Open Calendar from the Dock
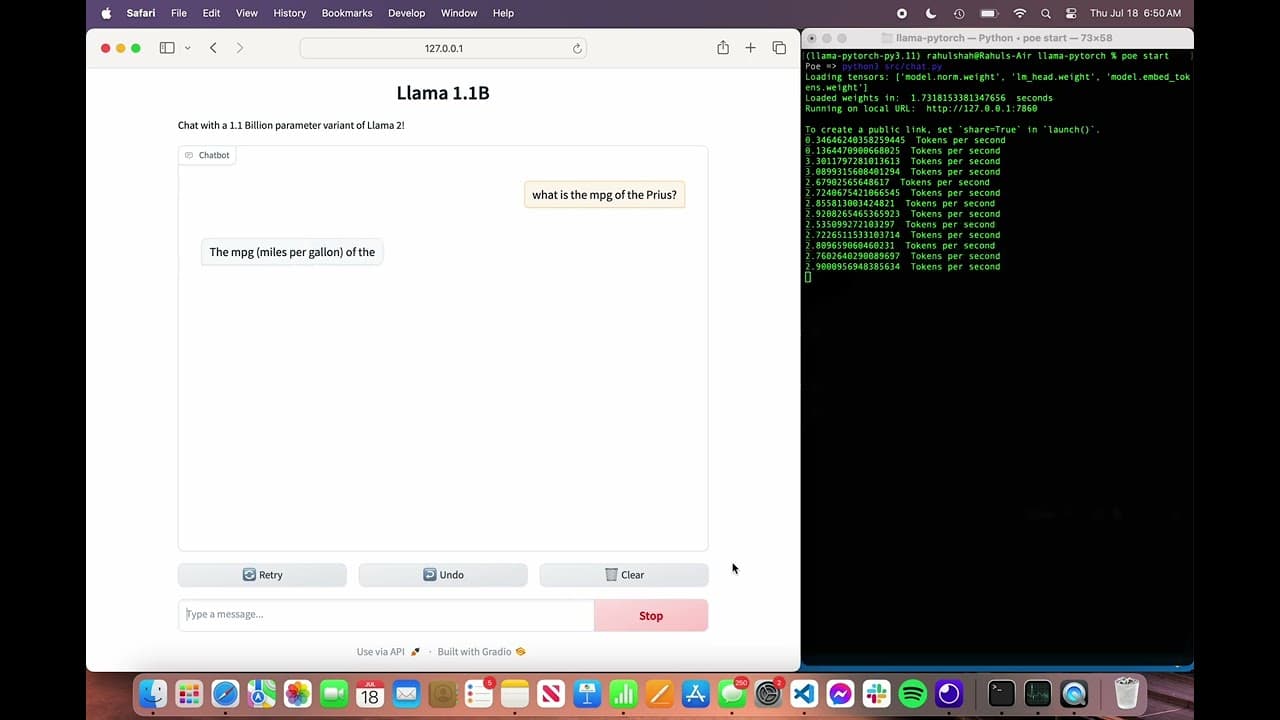1280x720 pixels. (x=370, y=693)
